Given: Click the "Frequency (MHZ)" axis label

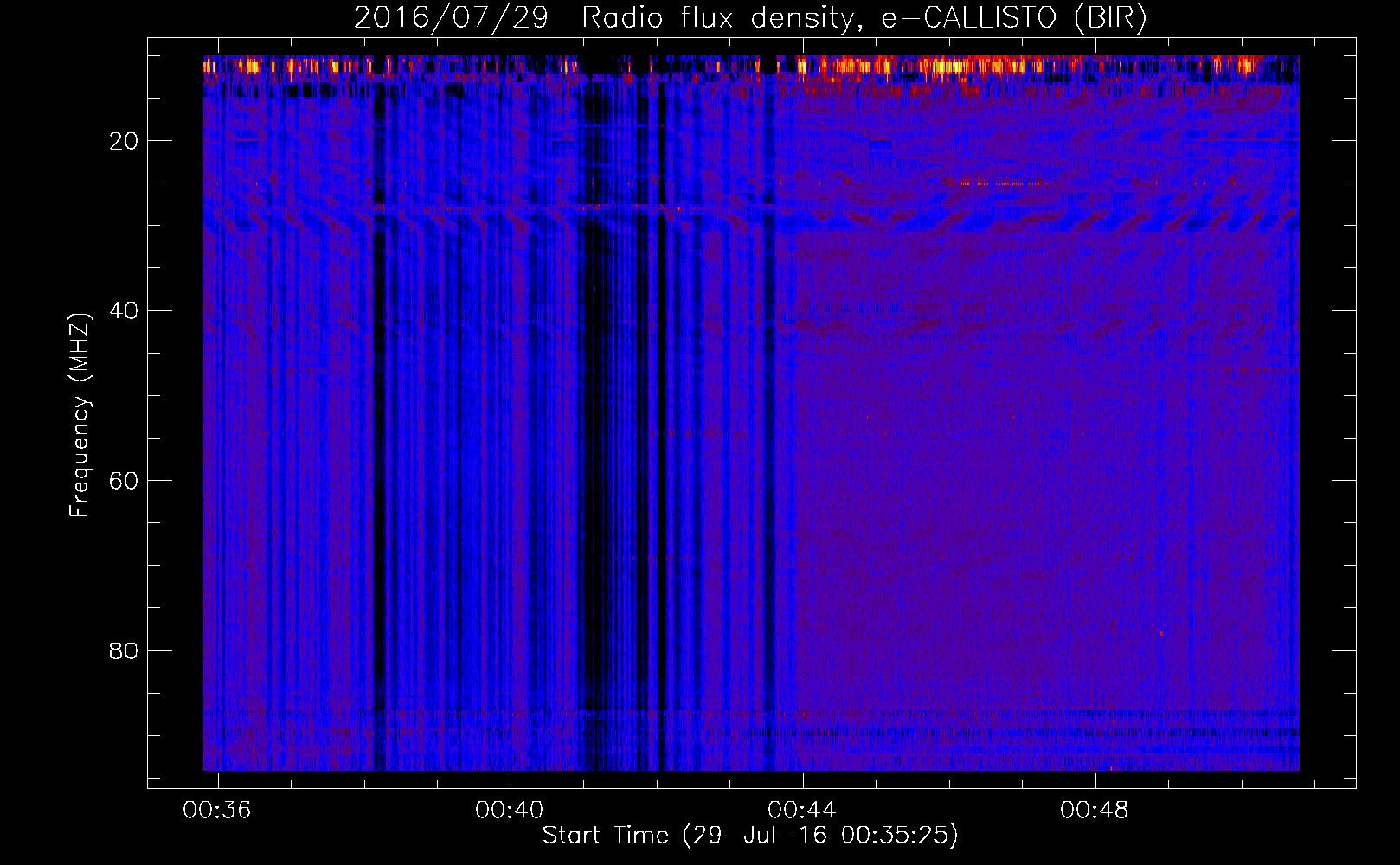Looking at the screenshot, I should click(x=80, y=414).
